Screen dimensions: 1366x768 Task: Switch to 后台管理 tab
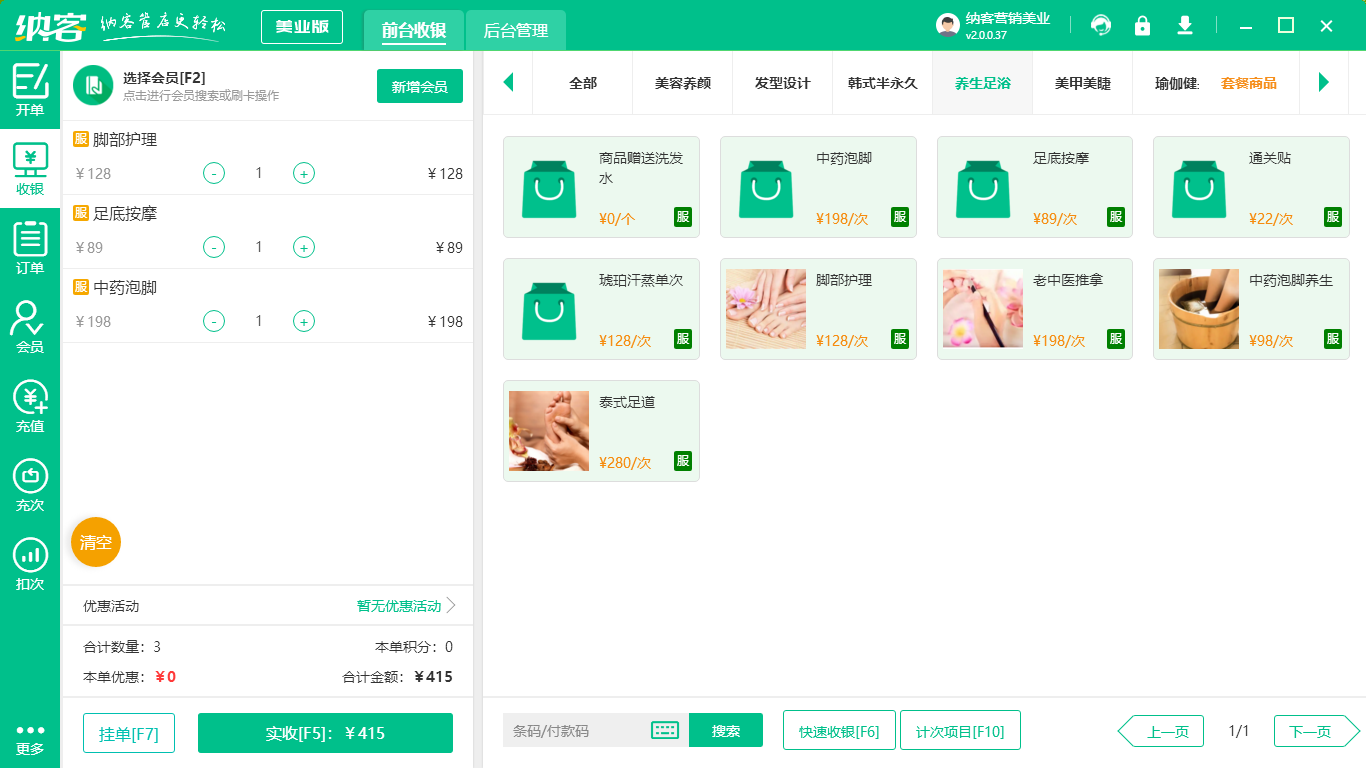click(516, 31)
